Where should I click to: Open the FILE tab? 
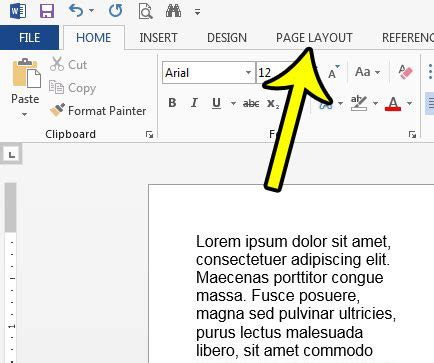[x=29, y=37]
